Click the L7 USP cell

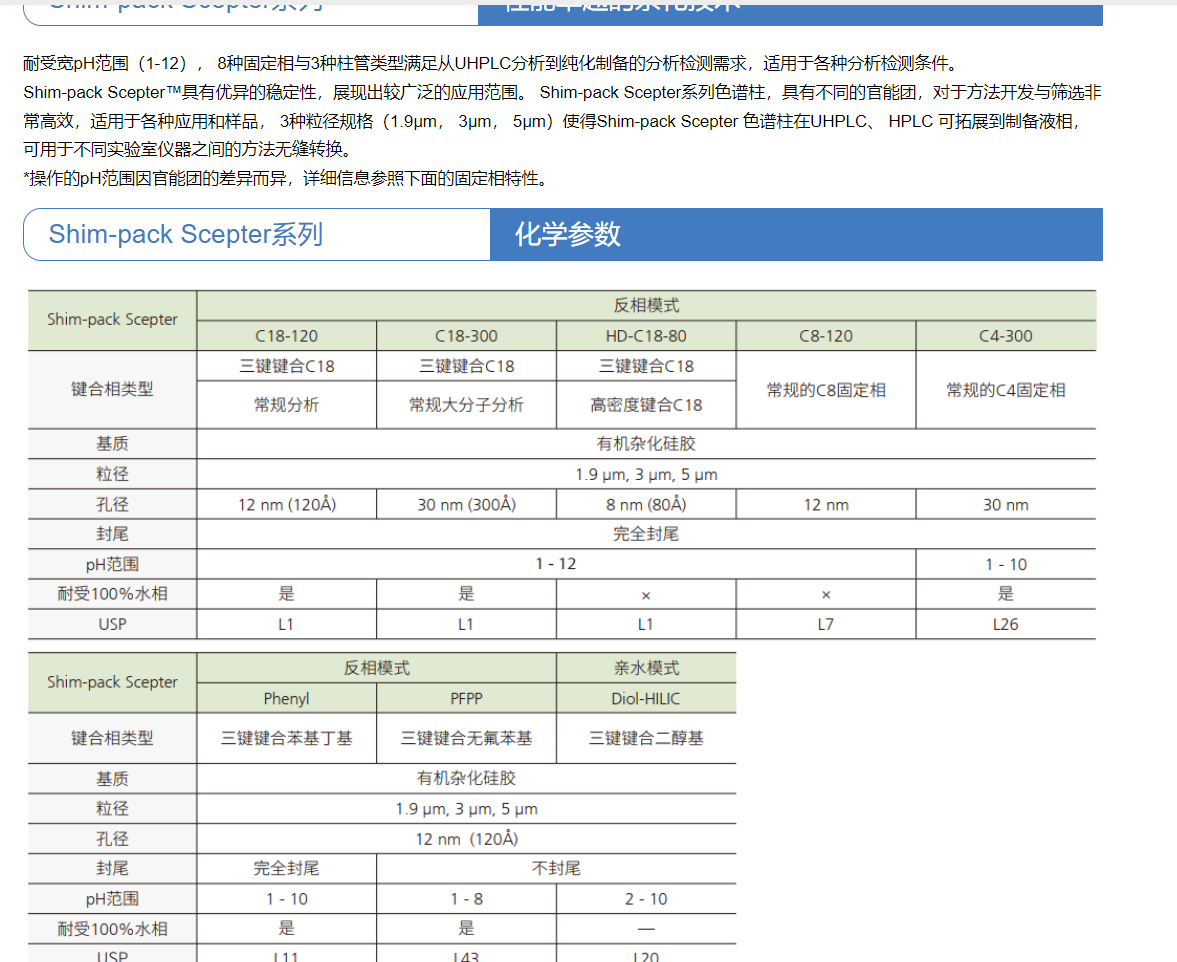coord(826,624)
